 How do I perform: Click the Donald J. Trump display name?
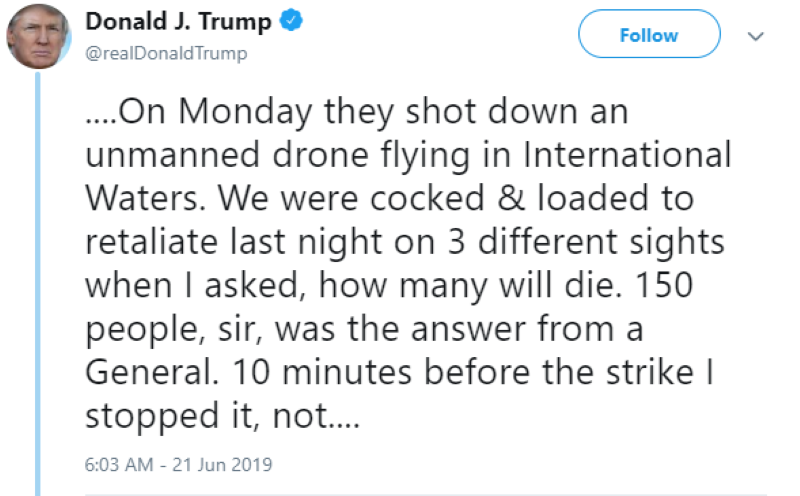[x=179, y=23]
